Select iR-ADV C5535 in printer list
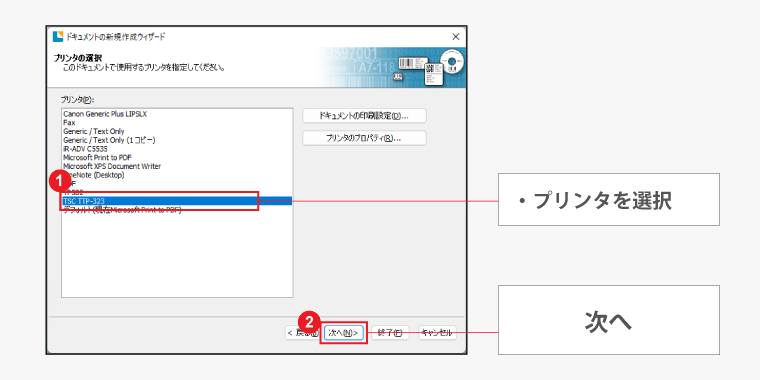Viewport: 760px width, 380px height. 85,149
